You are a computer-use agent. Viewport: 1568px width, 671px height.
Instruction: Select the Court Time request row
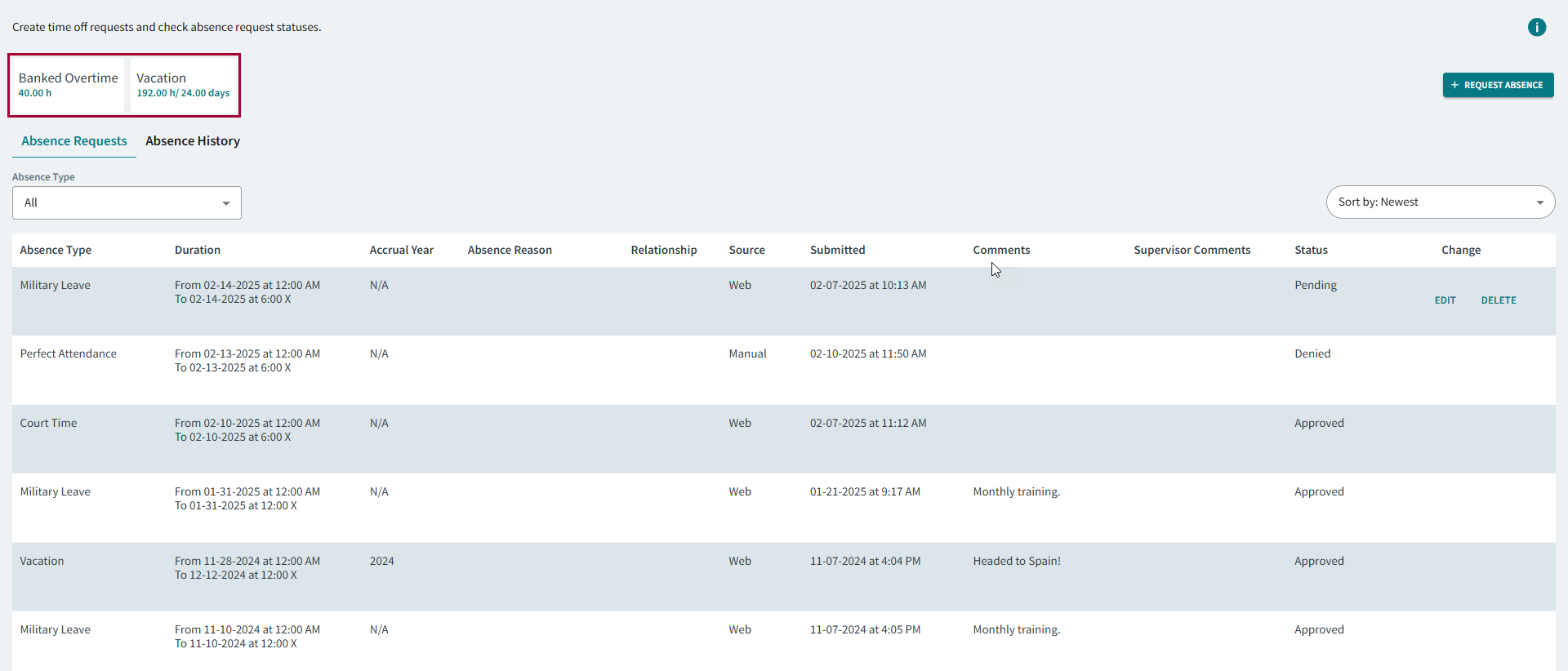49,423
